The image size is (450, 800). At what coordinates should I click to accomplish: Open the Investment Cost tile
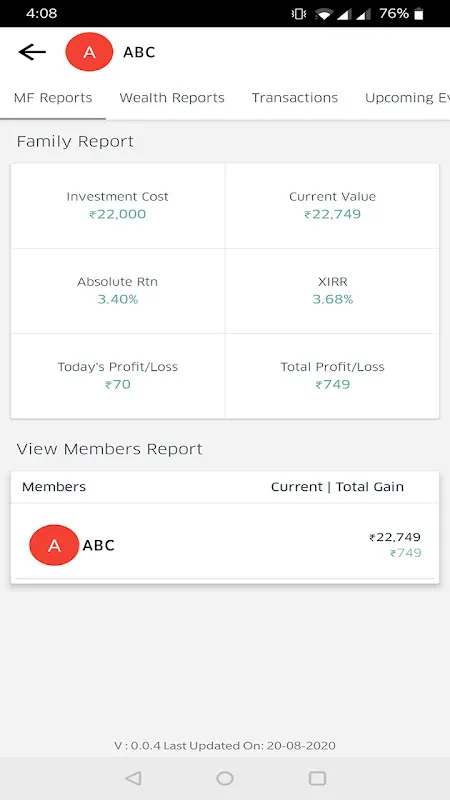tap(118, 206)
